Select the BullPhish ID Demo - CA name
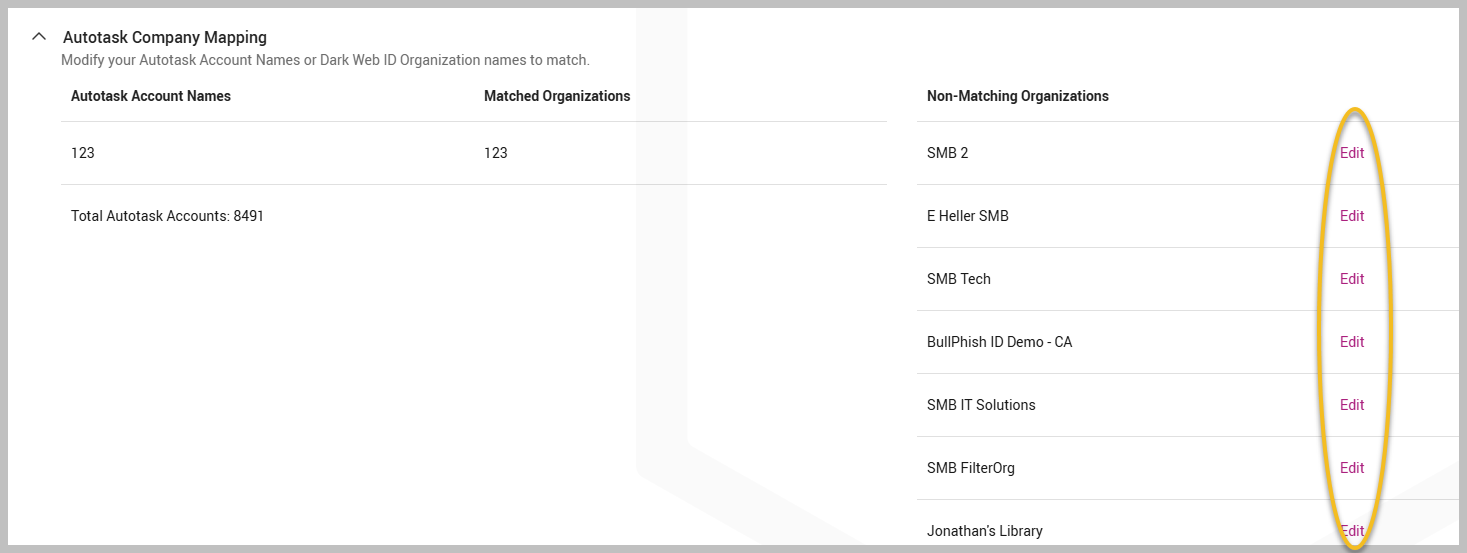This screenshot has height=553, width=1467. pos(999,342)
